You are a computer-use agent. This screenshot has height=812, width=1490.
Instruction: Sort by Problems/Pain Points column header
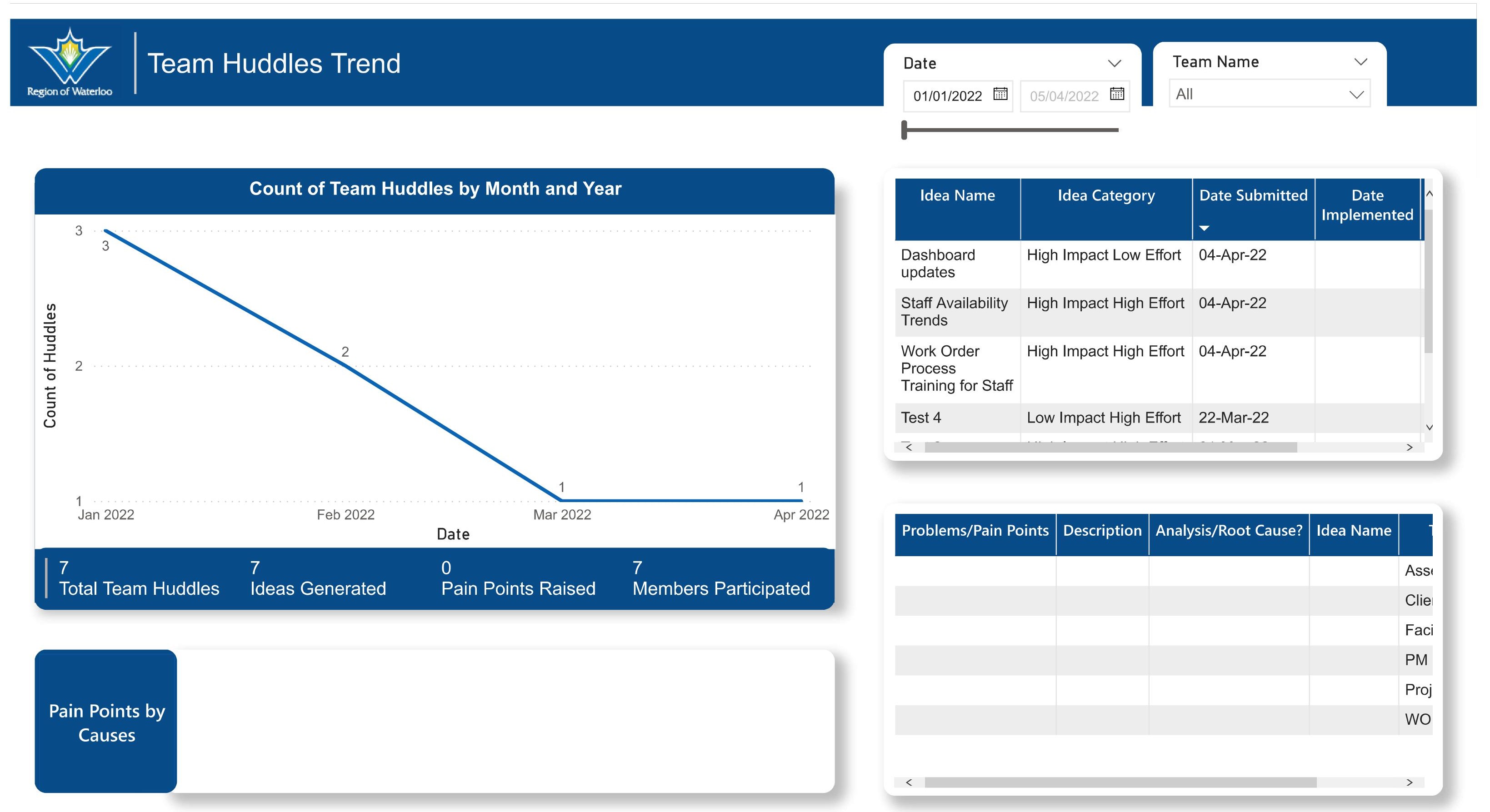pyautogui.click(x=975, y=531)
